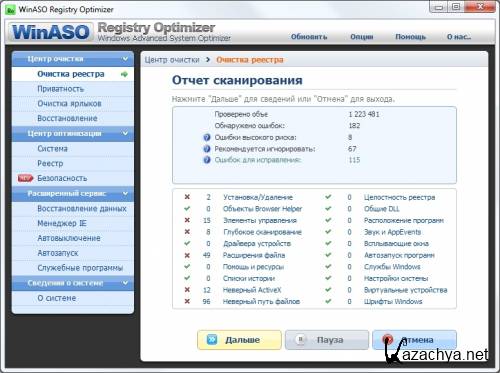
Task: Open the Помощь menu
Action: [x=410, y=37]
